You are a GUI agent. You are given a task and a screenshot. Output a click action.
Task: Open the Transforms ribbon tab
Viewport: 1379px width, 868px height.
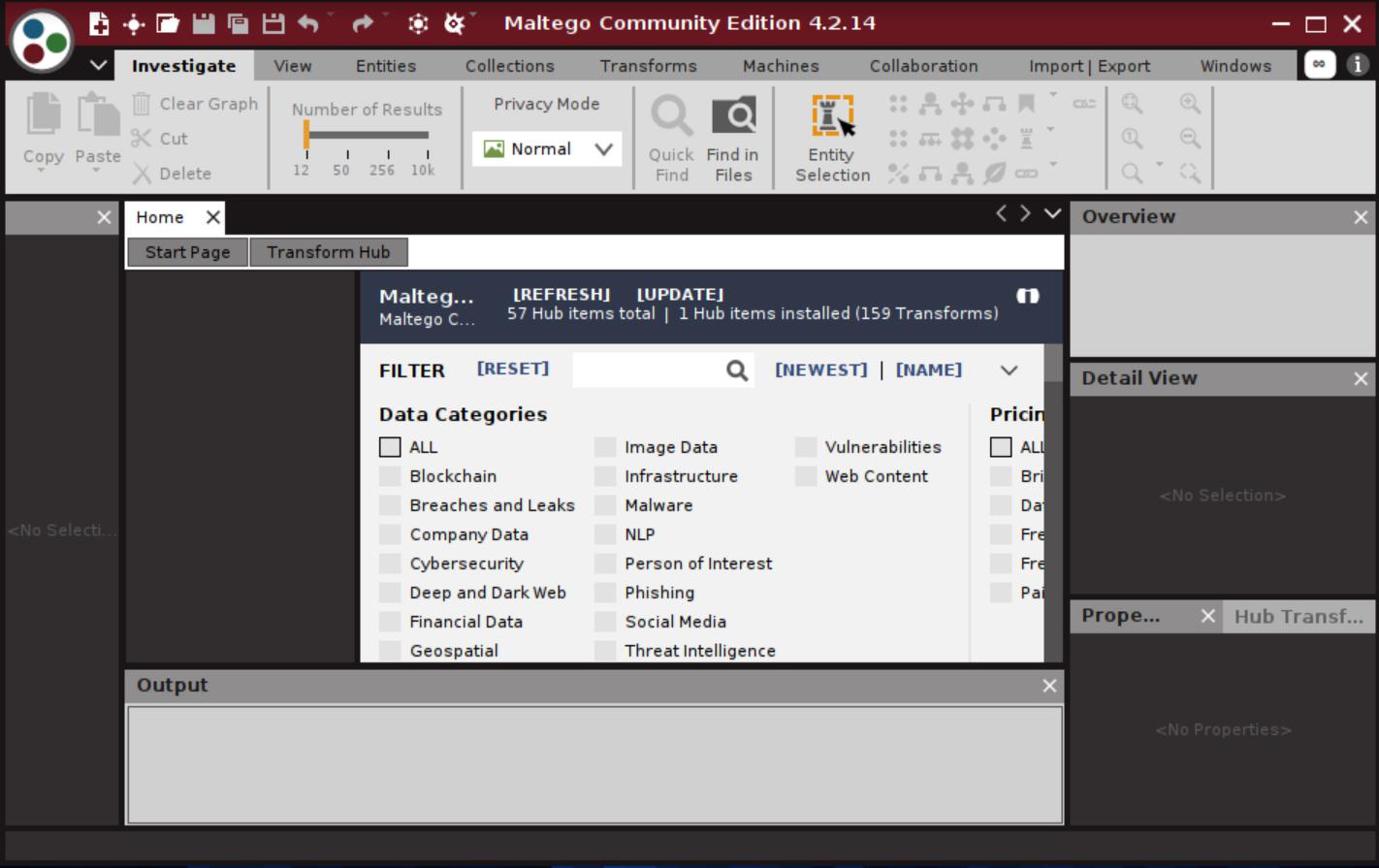(x=648, y=66)
